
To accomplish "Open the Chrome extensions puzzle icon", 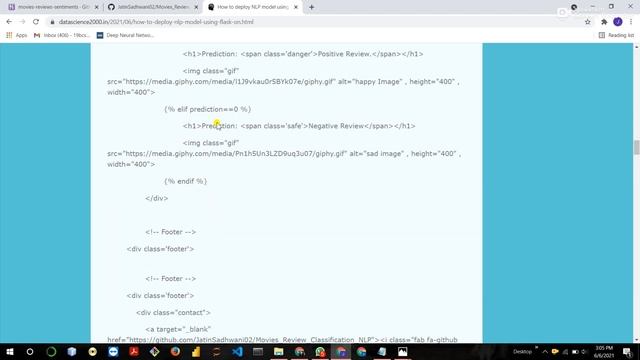I will (x=604, y=22).
